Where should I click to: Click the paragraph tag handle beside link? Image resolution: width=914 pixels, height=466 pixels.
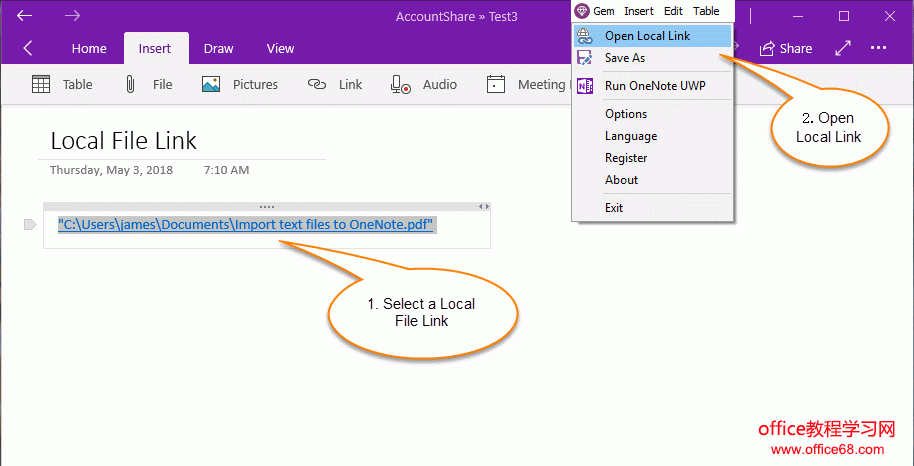[x=30, y=225]
